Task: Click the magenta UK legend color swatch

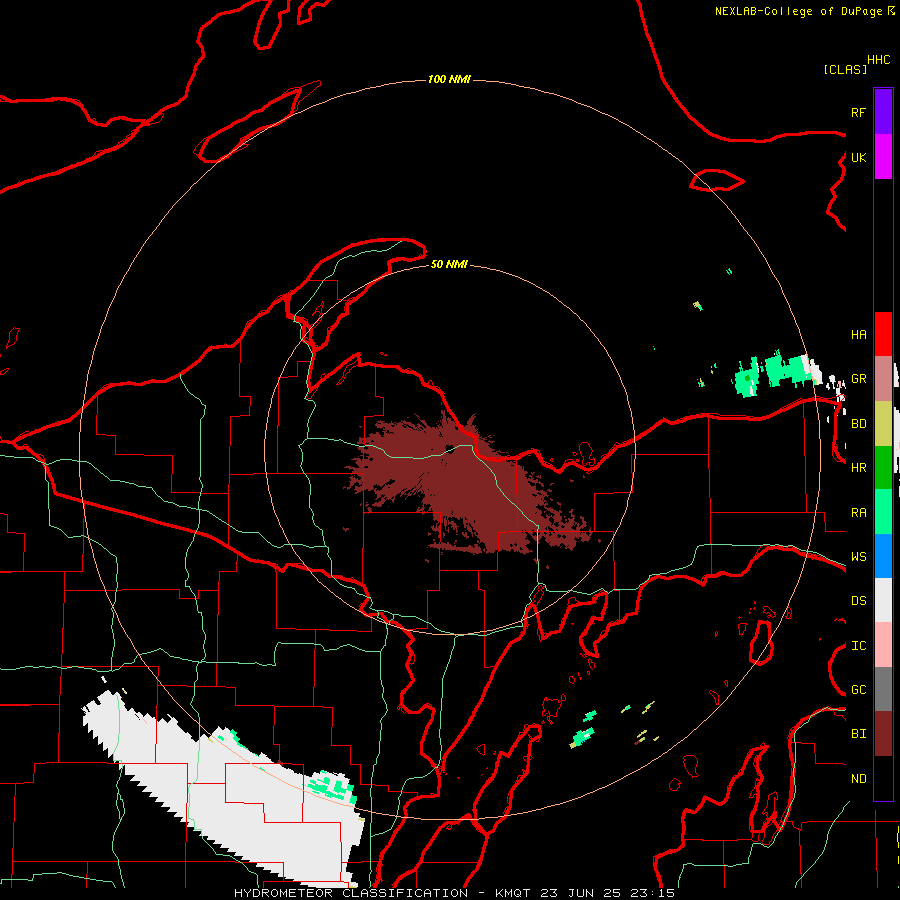Action: tap(883, 157)
